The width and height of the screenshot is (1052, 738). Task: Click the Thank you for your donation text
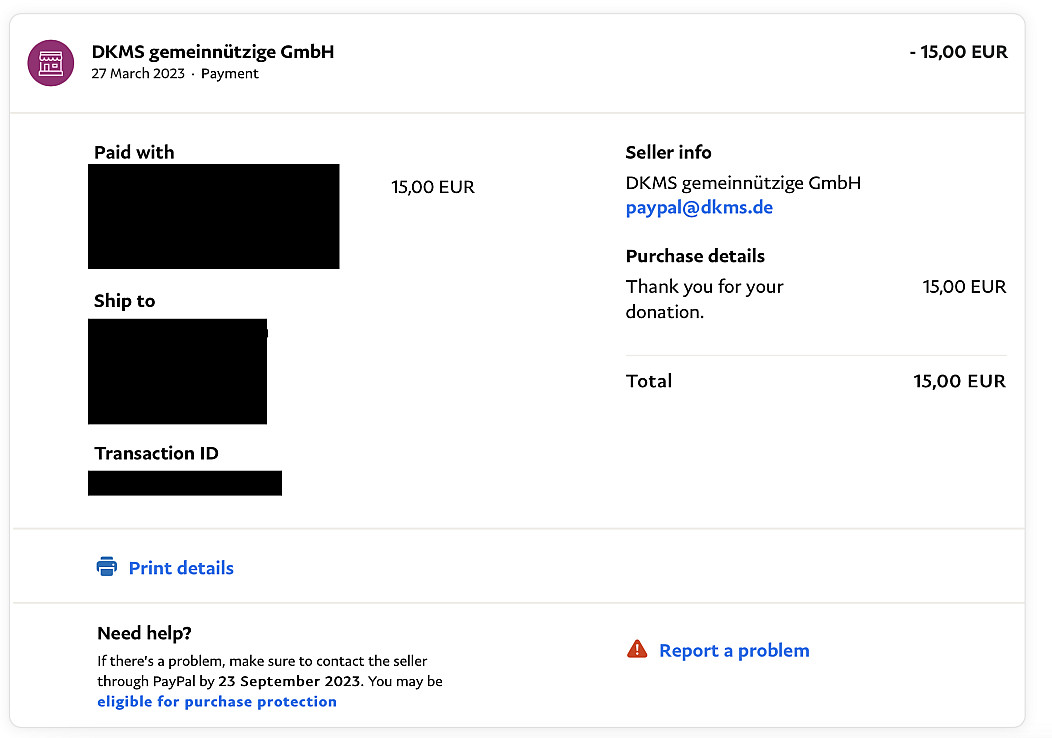pos(704,299)
